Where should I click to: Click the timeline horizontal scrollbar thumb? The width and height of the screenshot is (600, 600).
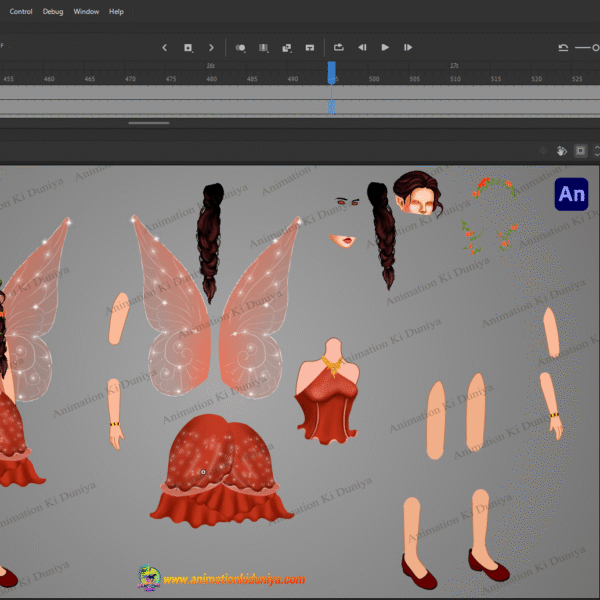click(x=149, y=123)
